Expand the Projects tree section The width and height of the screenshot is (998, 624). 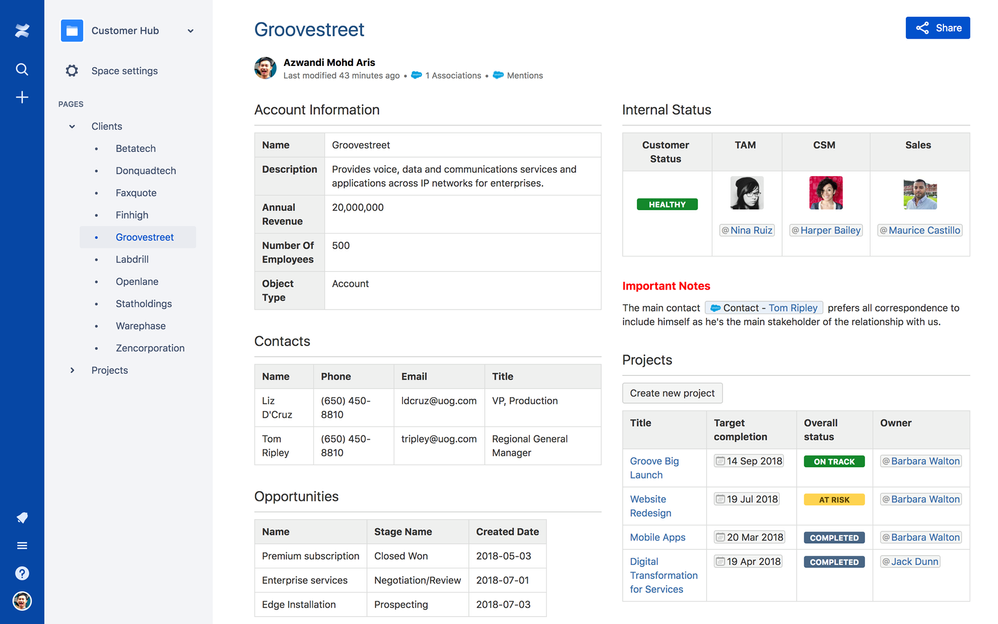pos(72,370)
